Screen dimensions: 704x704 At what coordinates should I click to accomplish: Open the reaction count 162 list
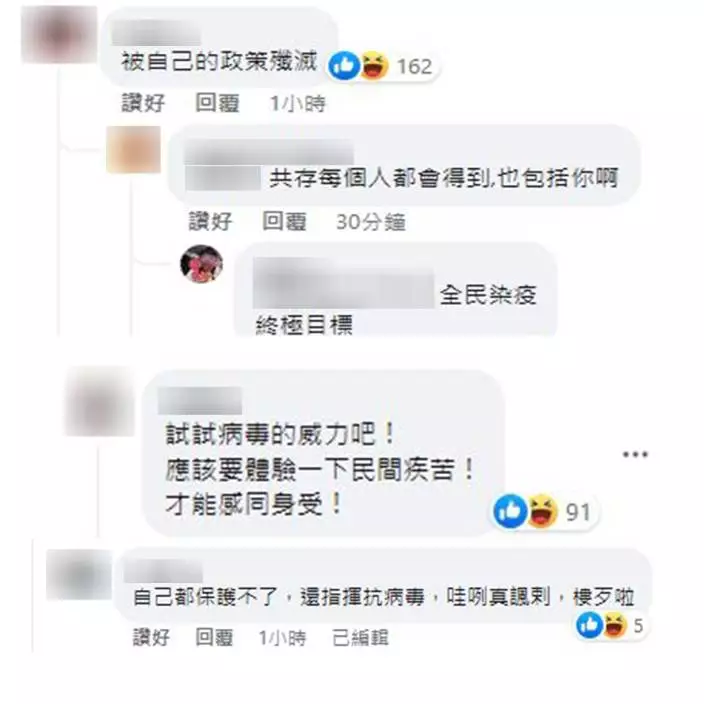click(414, 66)
